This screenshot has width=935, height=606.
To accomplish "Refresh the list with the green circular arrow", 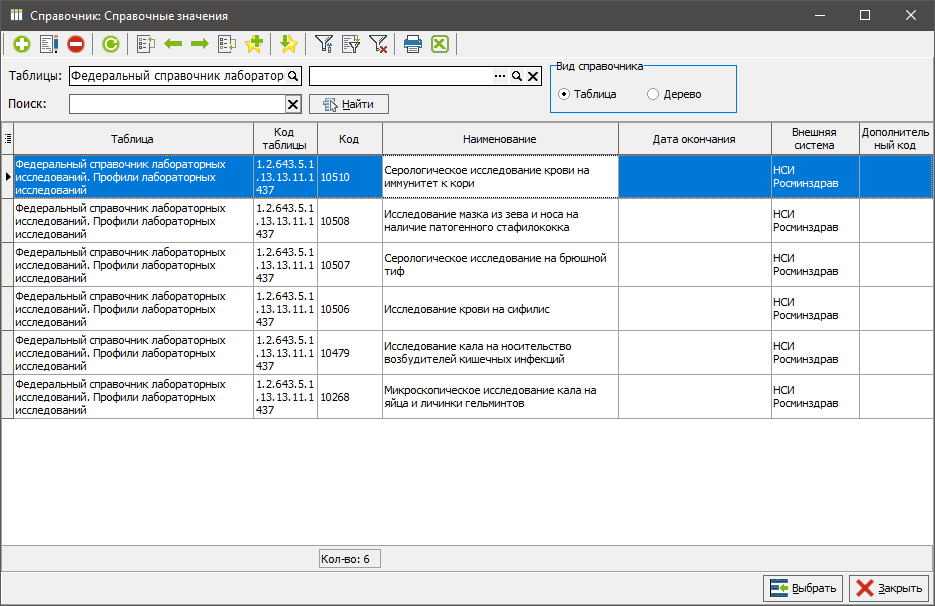I will (x=110, y=44).
